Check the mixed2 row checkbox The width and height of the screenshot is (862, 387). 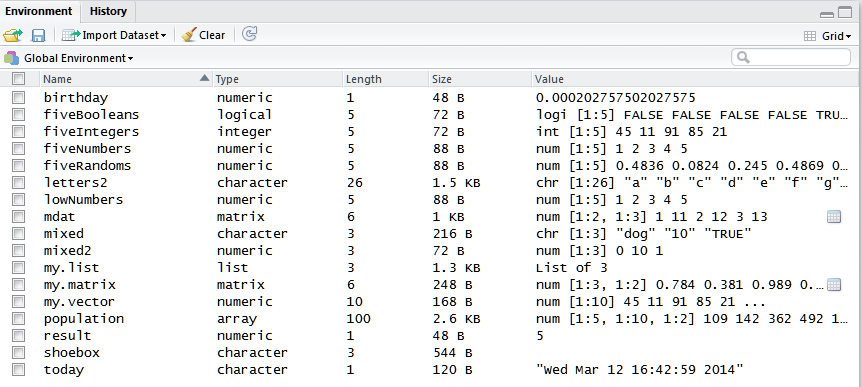coord(18,251)
